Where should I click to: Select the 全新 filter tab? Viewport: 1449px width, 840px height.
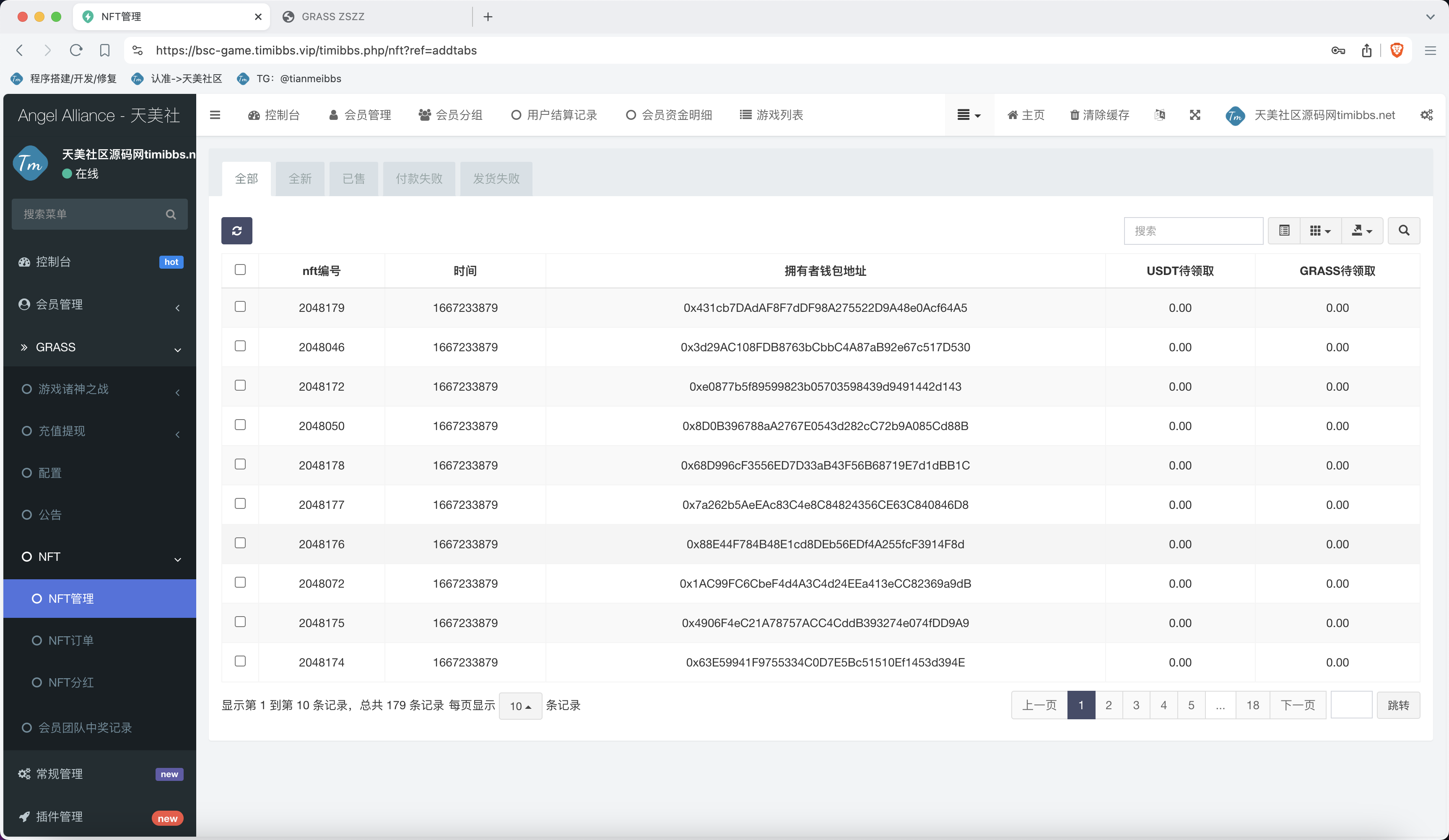click(300, 179)
